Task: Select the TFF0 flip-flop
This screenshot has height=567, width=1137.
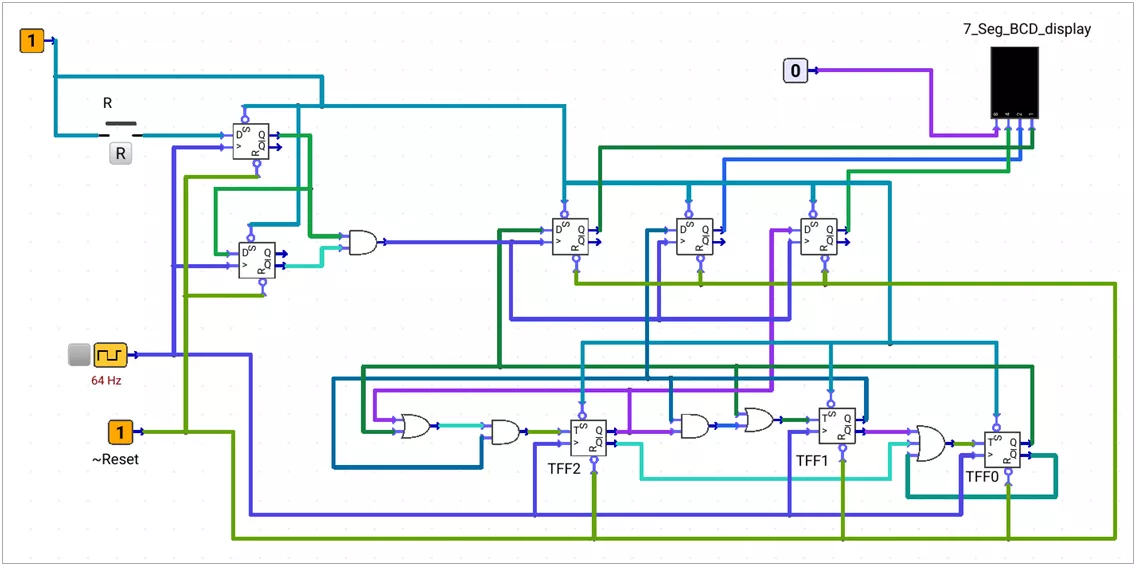Action: [1002, 450]
